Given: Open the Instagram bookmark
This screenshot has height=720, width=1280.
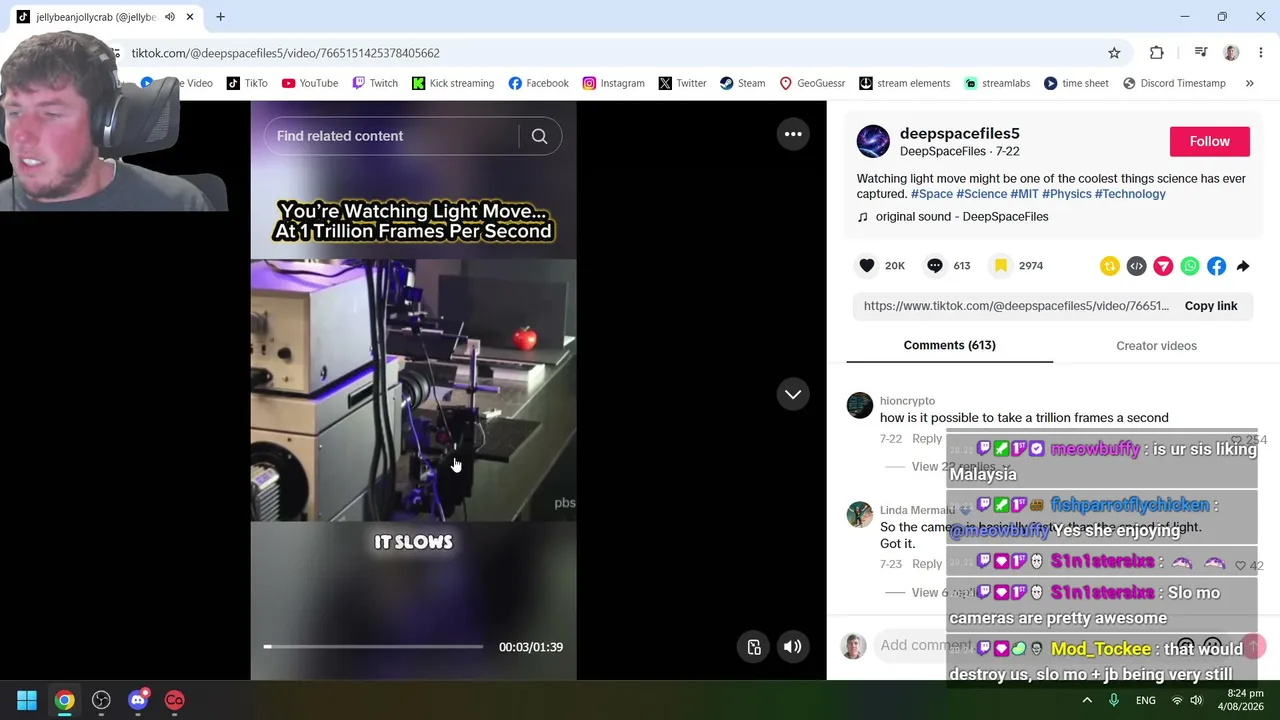Looking at the screenshot, I should [613, 83].
